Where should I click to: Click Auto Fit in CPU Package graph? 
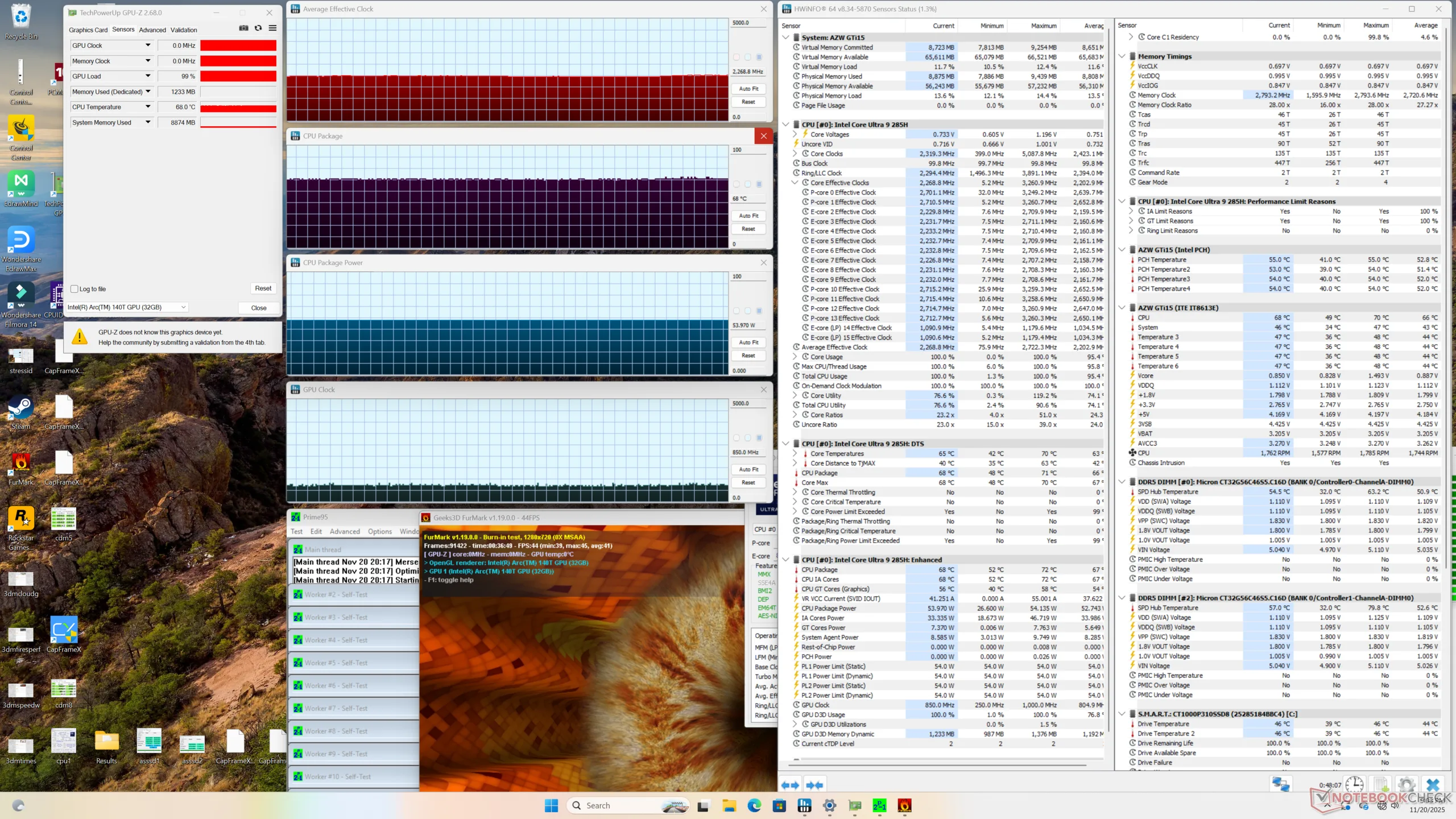pos(748,216)
